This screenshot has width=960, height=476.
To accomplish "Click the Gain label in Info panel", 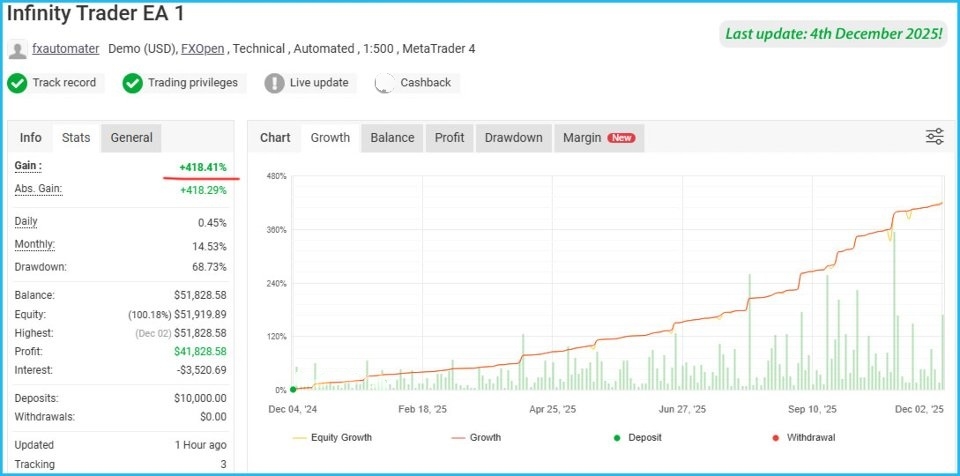I will click(x=28, y=165).
